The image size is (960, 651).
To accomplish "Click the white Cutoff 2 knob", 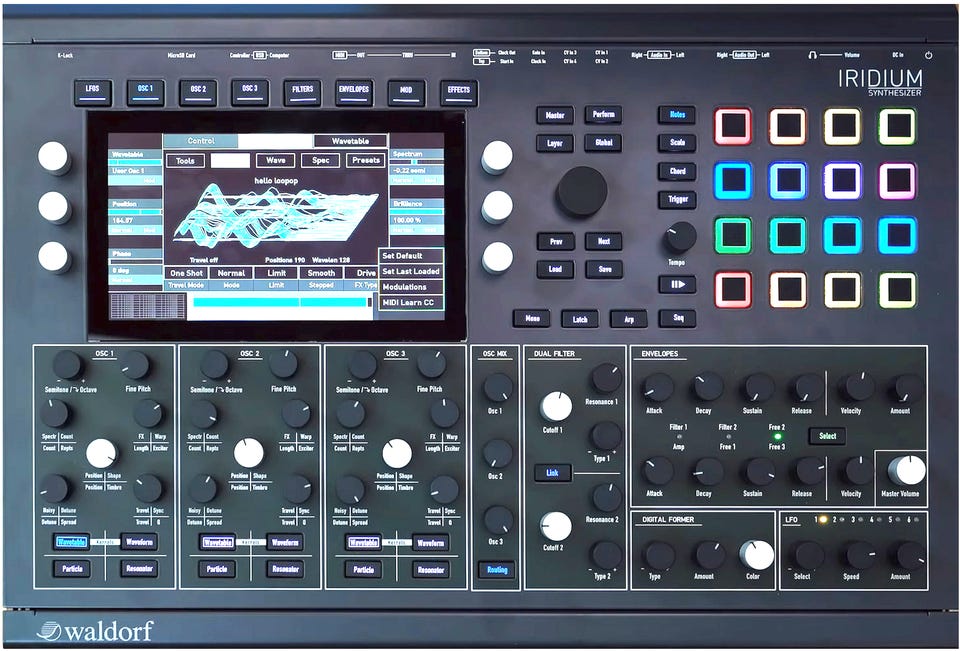I will point(556,527).
